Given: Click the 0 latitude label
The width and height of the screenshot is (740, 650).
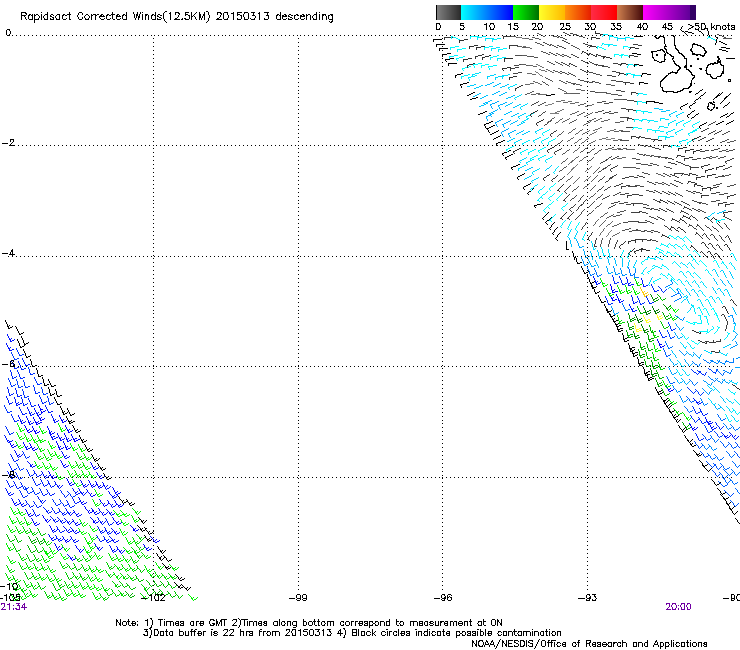Looking at the screenshot, I should pyautogui.click(x=8, y=32).
